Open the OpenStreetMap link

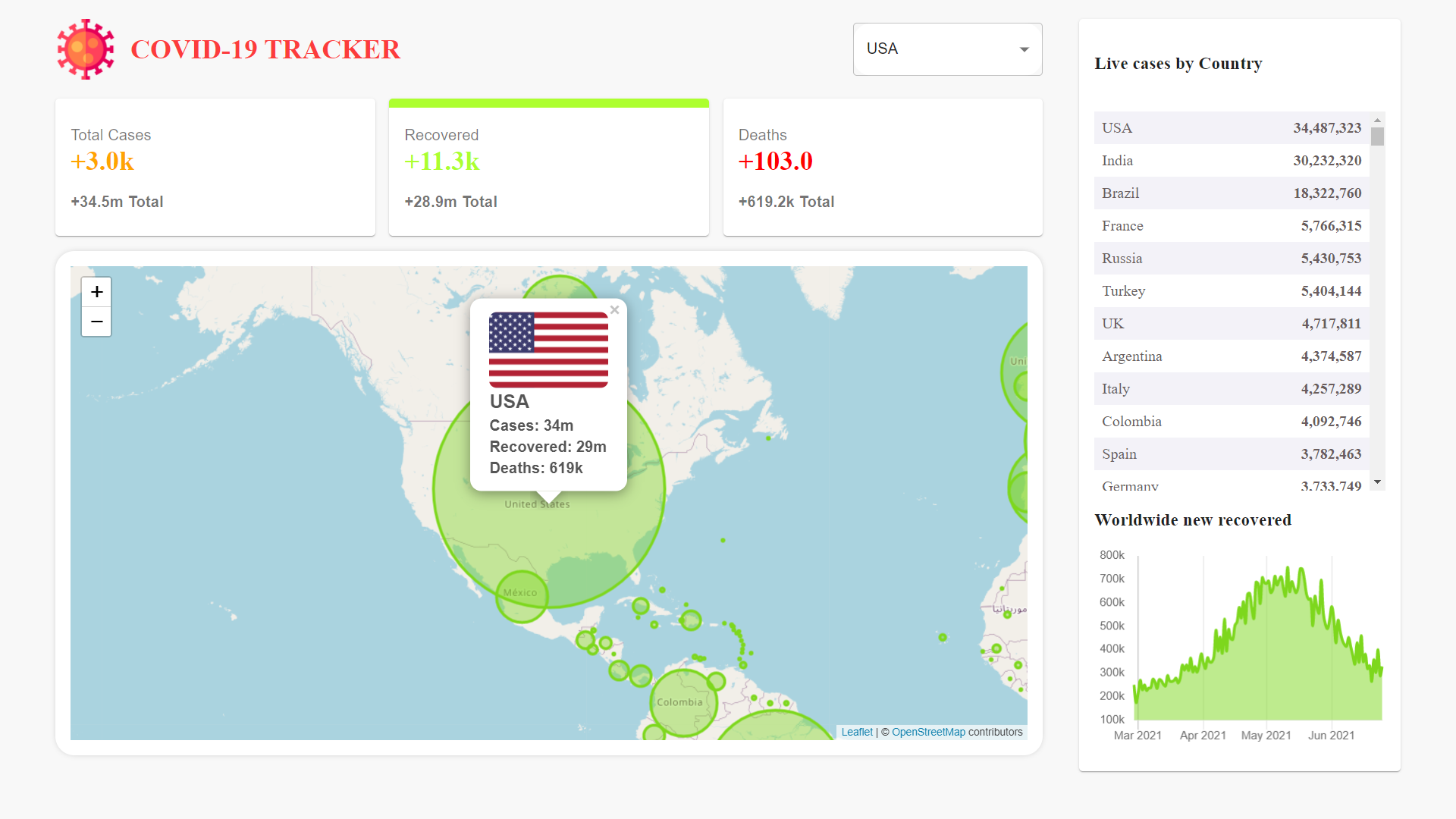click(x=928, y=732)
